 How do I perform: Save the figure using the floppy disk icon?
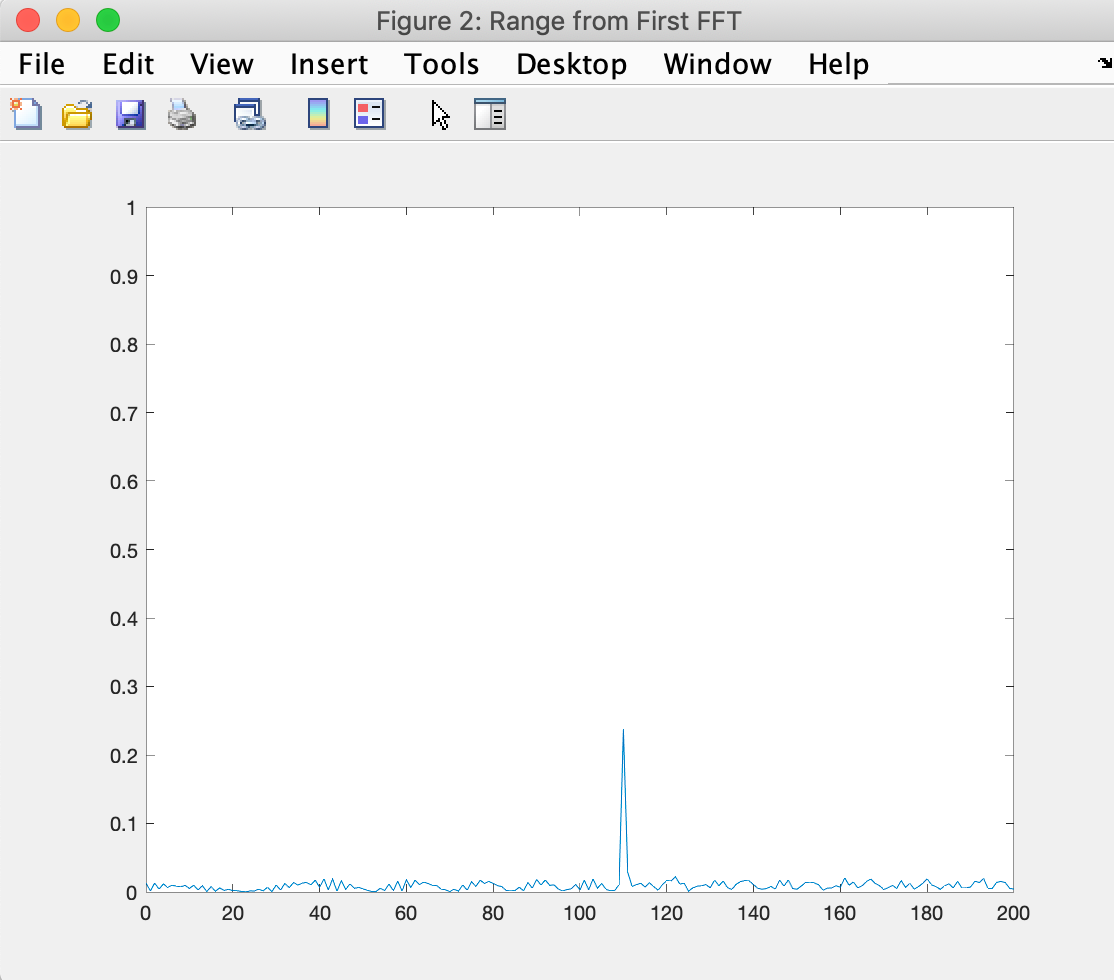pos(130,114)
